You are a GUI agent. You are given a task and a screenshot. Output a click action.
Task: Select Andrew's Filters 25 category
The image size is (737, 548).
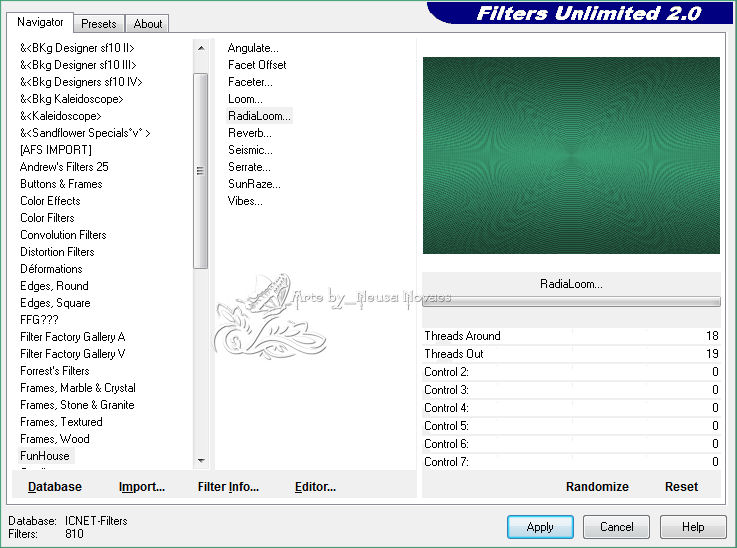tap(64, 166)
